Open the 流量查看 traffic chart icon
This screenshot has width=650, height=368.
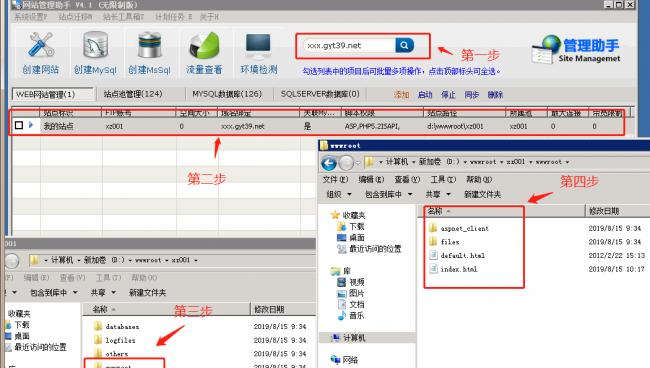(204, 45)
